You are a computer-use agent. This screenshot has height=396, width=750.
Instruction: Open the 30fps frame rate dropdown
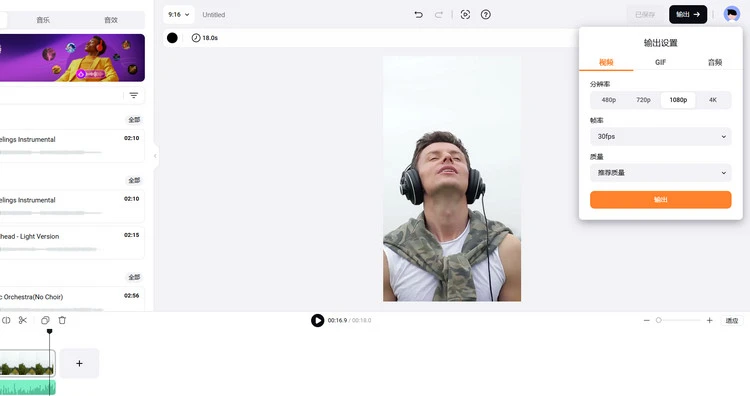(661, 136)
